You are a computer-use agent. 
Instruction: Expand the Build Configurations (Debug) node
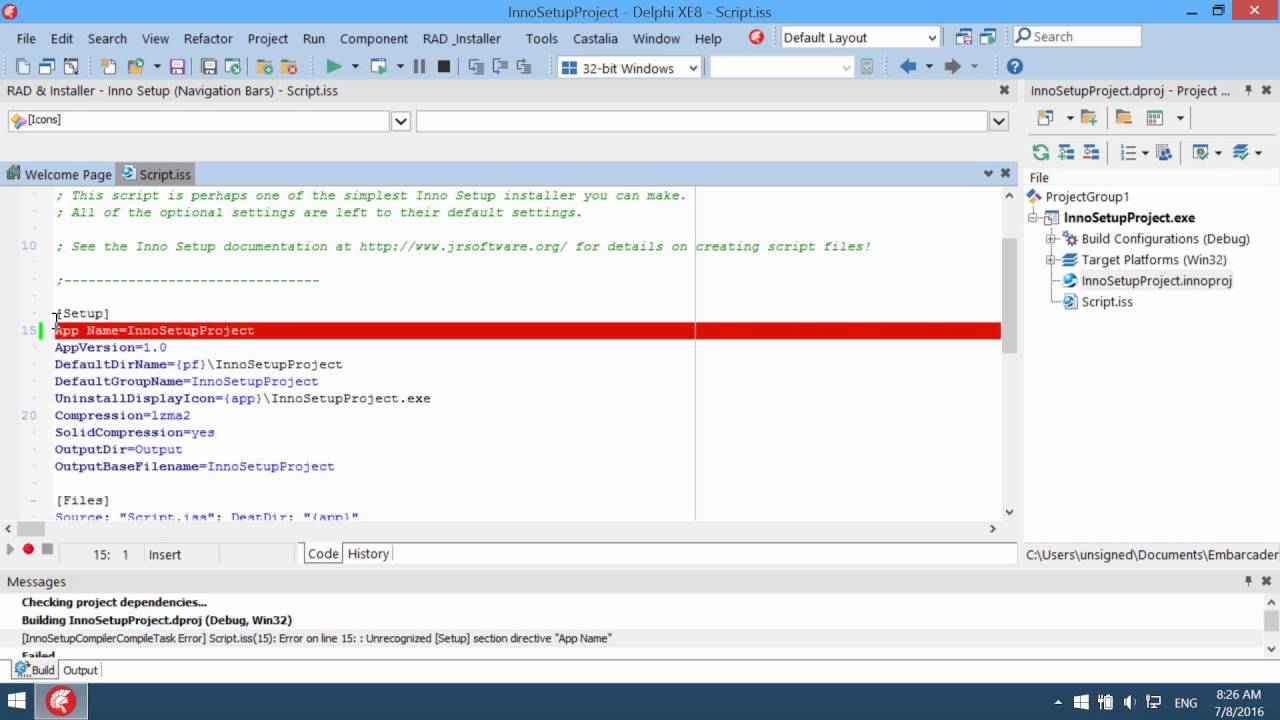point(1051,239)
